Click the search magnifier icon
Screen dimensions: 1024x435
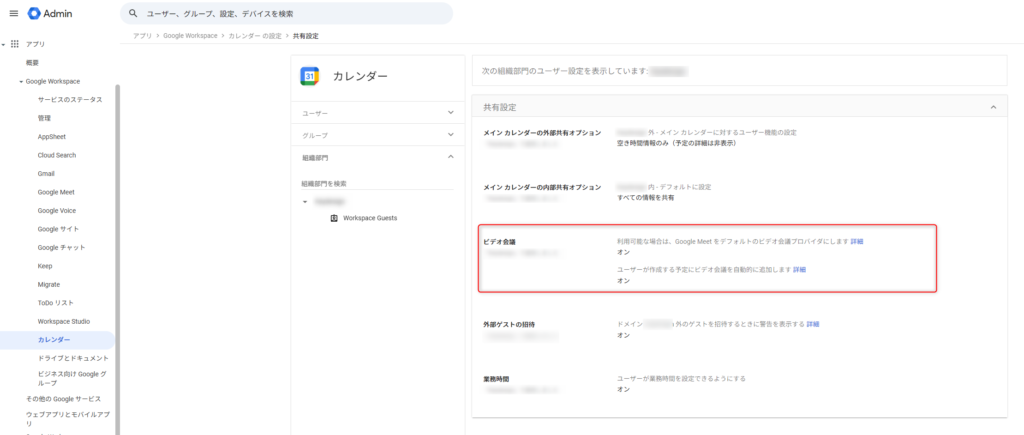pyautogui.click(x=133, y=13)
